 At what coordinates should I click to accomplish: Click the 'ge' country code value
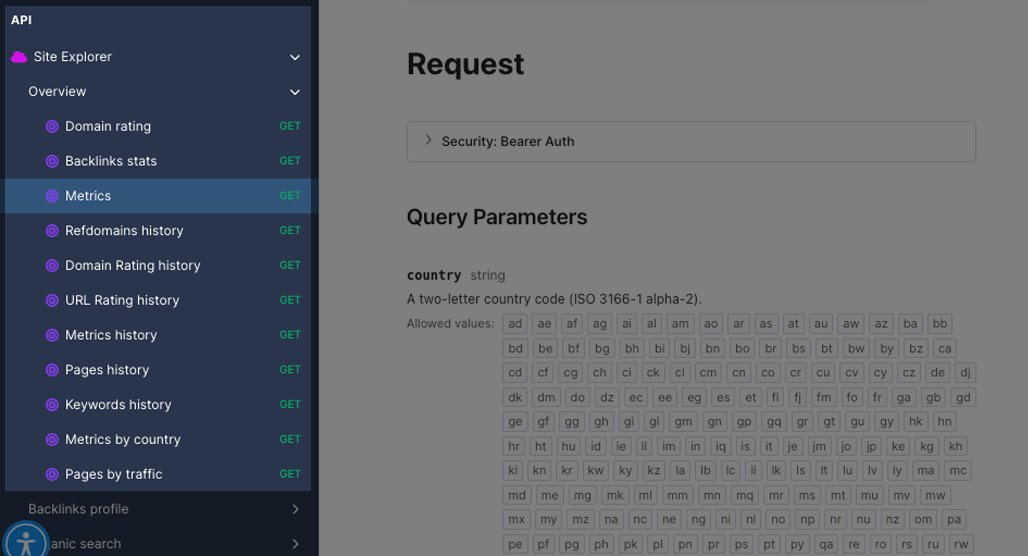tap(515, 422)
